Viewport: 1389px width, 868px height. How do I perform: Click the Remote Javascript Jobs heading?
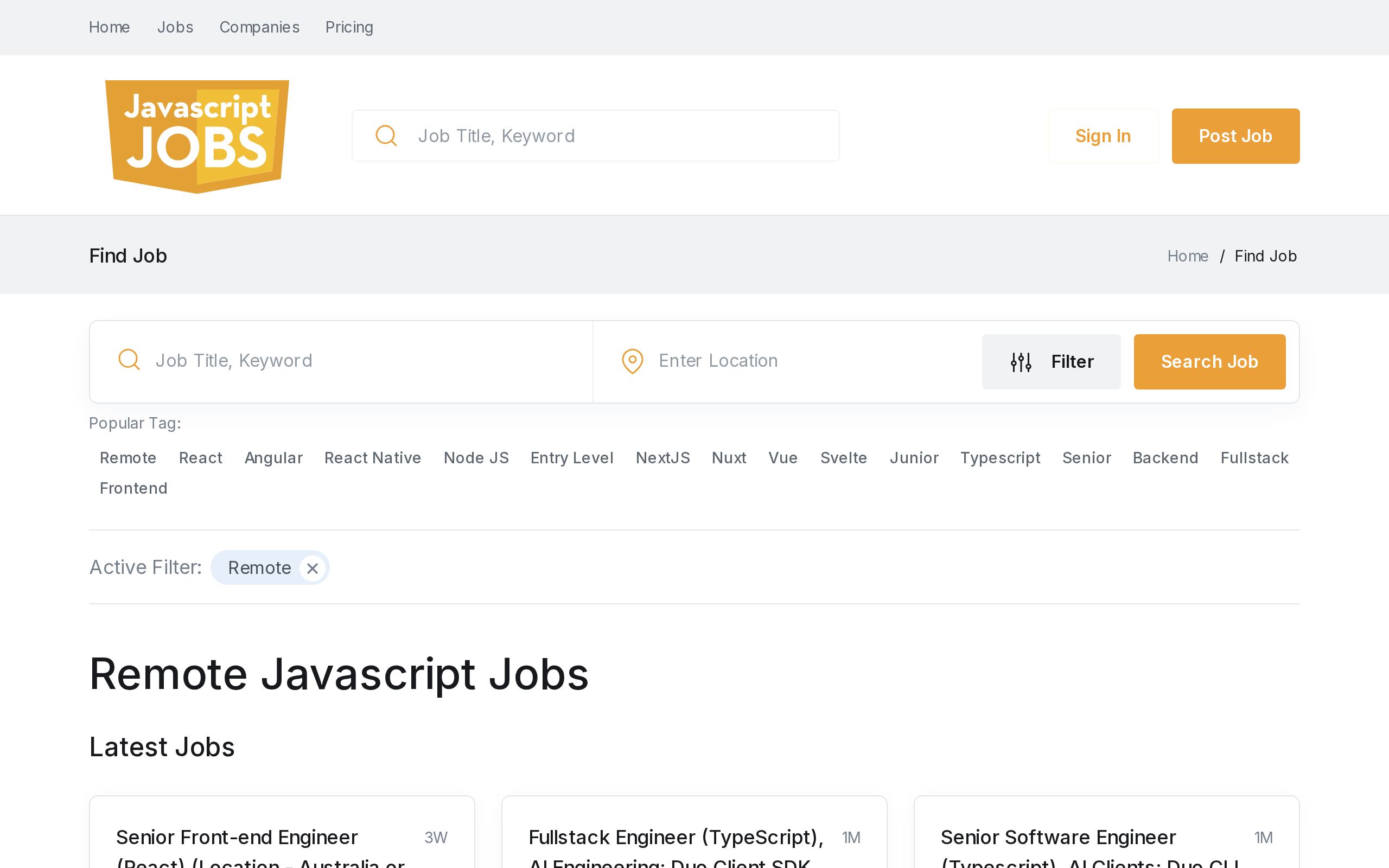click(x=339, y=674)
